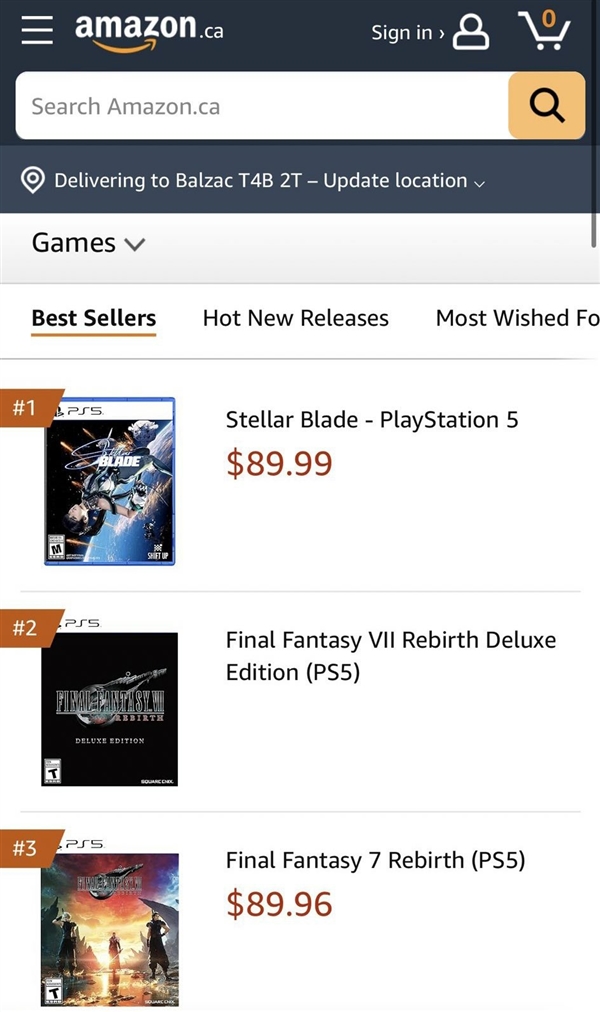Open the Final Fantasy 7 Rebirth (PS5) link
600x1012 pixels.
point(375,861)
